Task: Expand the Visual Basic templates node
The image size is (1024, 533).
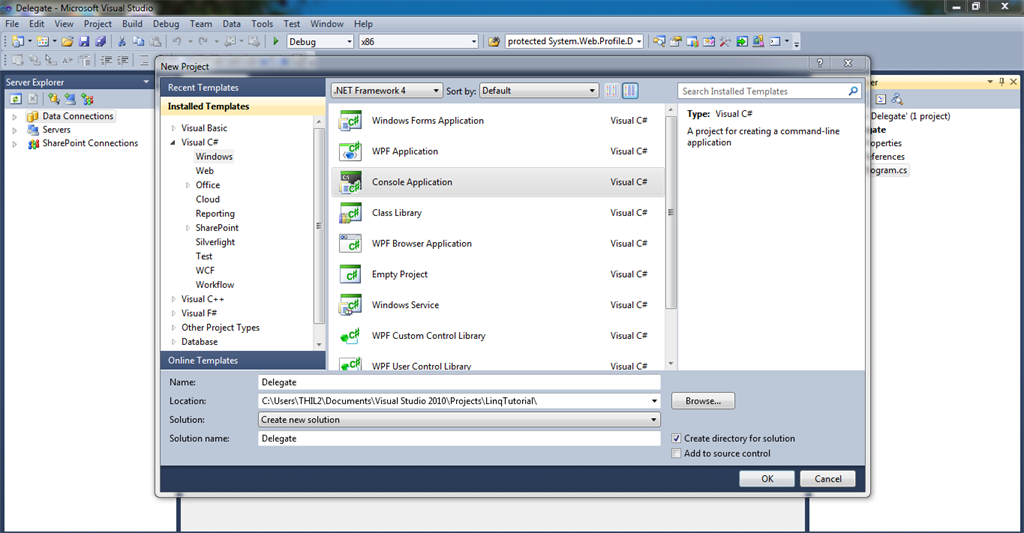Action: click(x=174, y=128)
